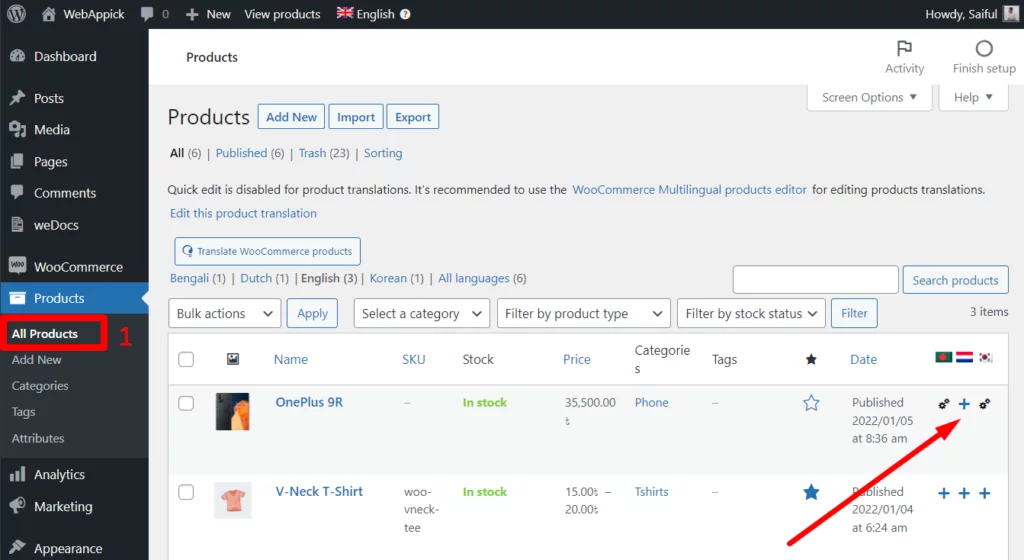Edit Korean translation of OnePlus 9R

click(985, 404)
